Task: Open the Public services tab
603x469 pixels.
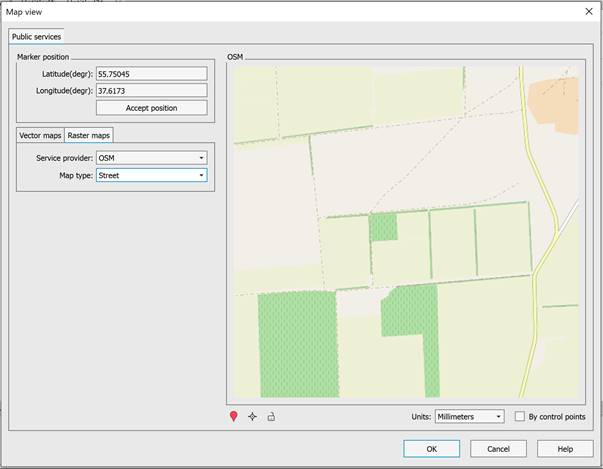Action: click(x=37, y=37)
